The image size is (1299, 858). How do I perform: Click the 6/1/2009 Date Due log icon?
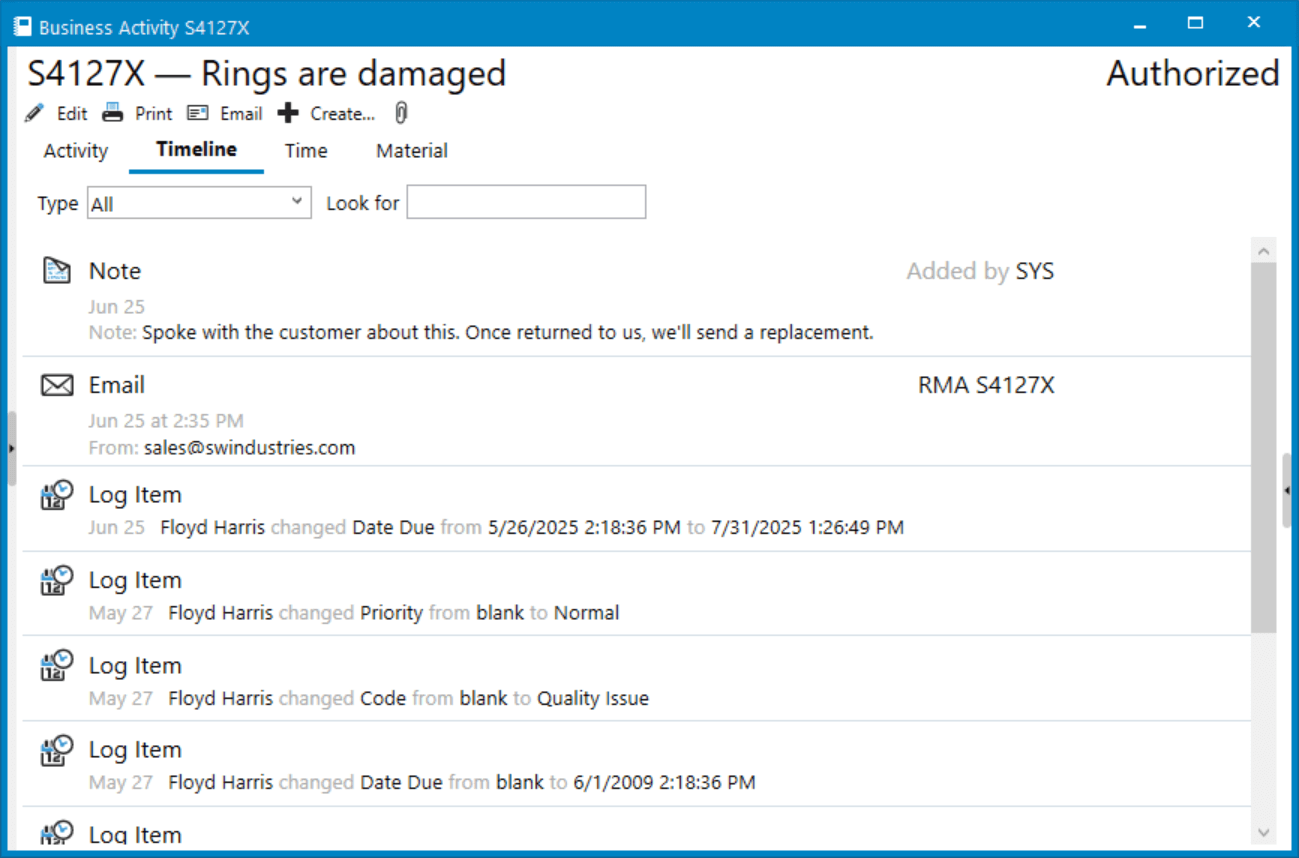coord(57,750)
